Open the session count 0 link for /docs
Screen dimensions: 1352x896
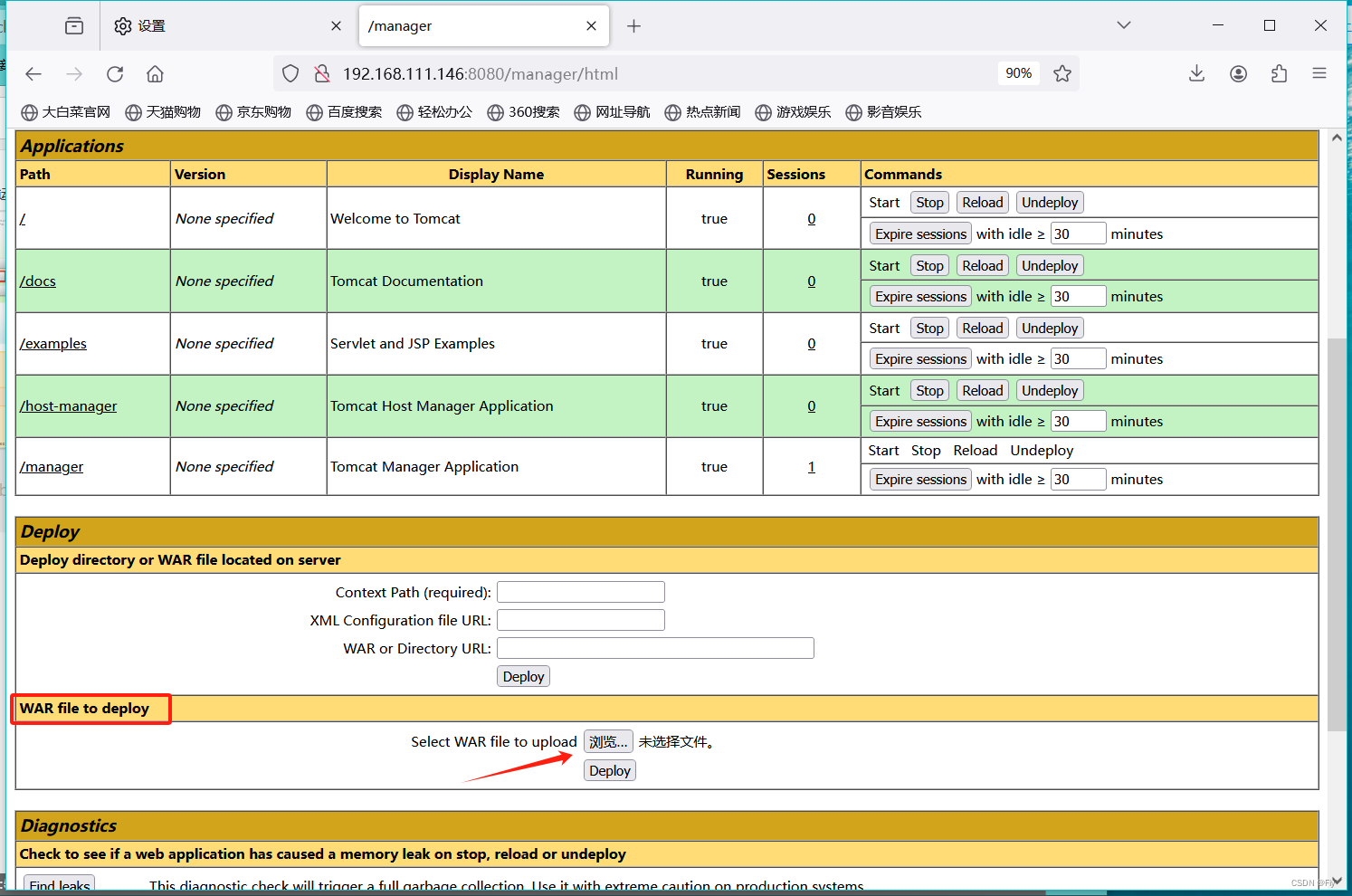[812, 281]
